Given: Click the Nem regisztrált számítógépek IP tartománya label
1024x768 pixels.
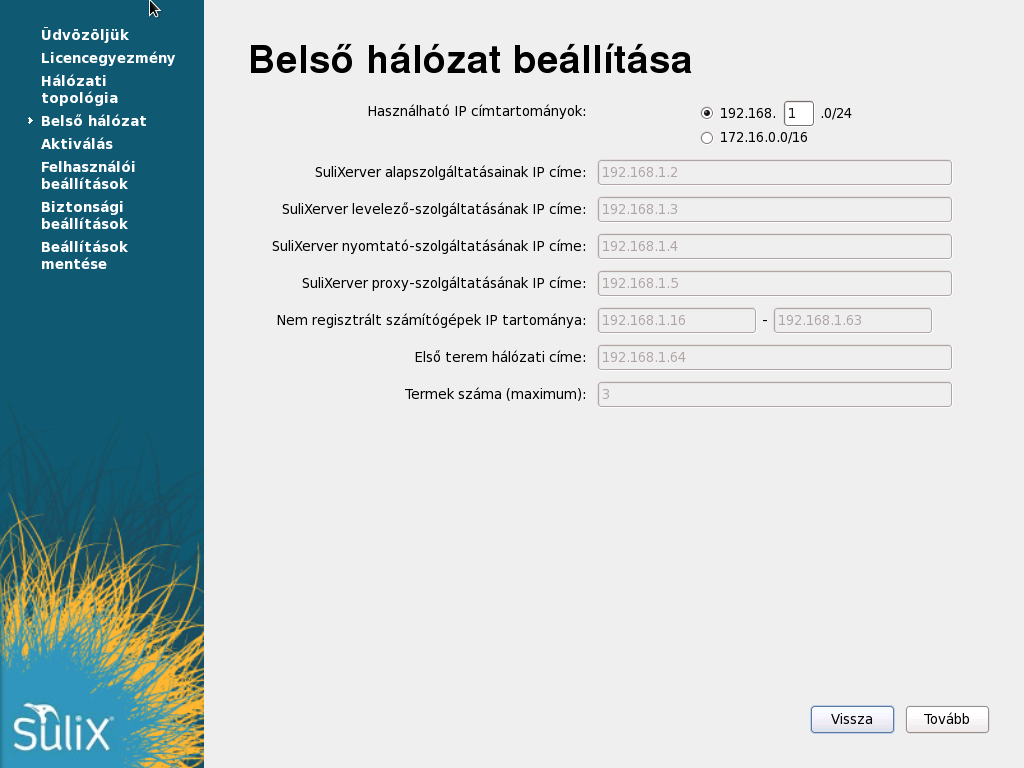Looking at the screenshot, I should (x=432, y=320).
